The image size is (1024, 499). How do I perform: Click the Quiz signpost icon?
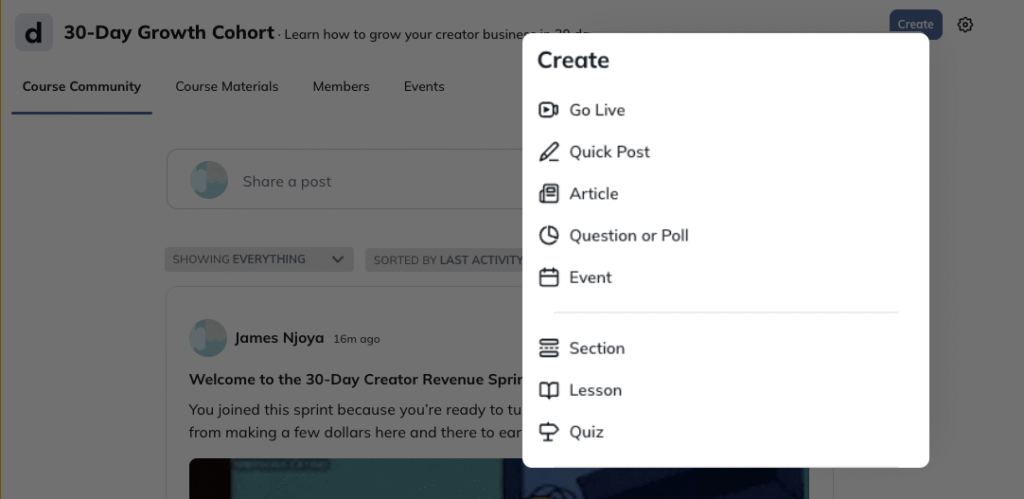click(x=548, y=432)
